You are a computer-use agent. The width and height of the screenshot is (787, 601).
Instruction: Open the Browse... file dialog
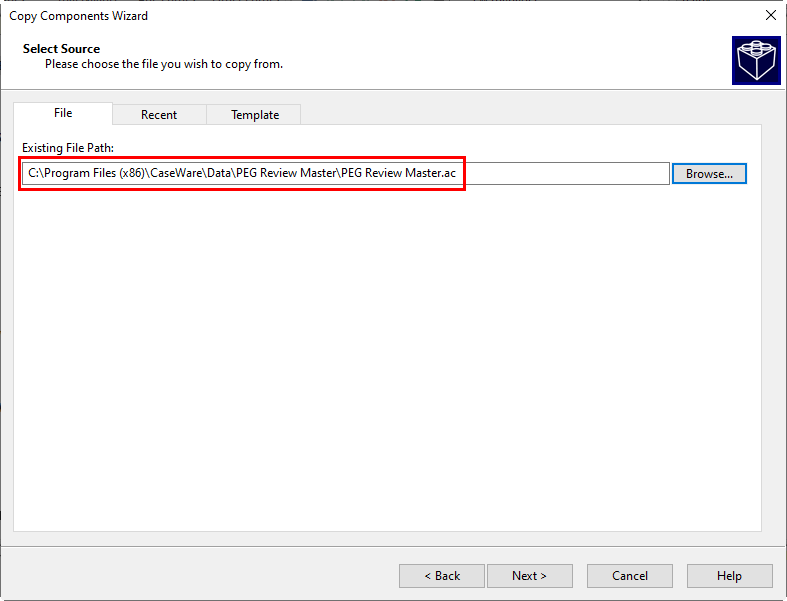click(x=709, y=174)
